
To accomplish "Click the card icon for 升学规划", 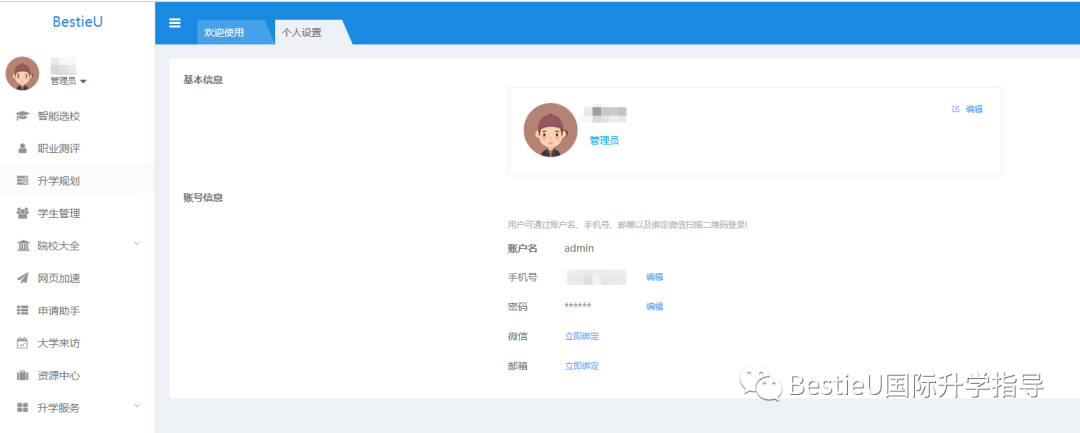I will pyautogui.click(x=22, y=180).
